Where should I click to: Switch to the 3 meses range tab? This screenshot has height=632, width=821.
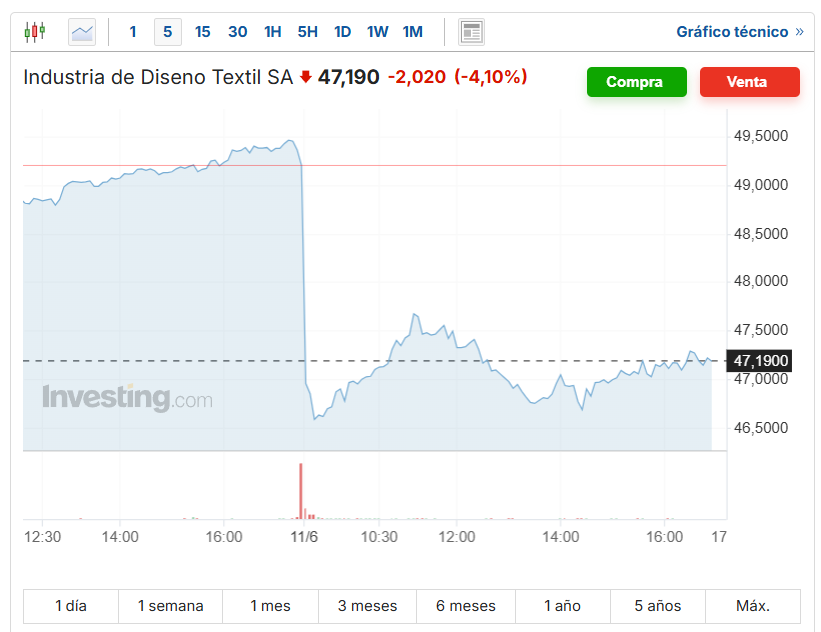(x=367, y=606)
